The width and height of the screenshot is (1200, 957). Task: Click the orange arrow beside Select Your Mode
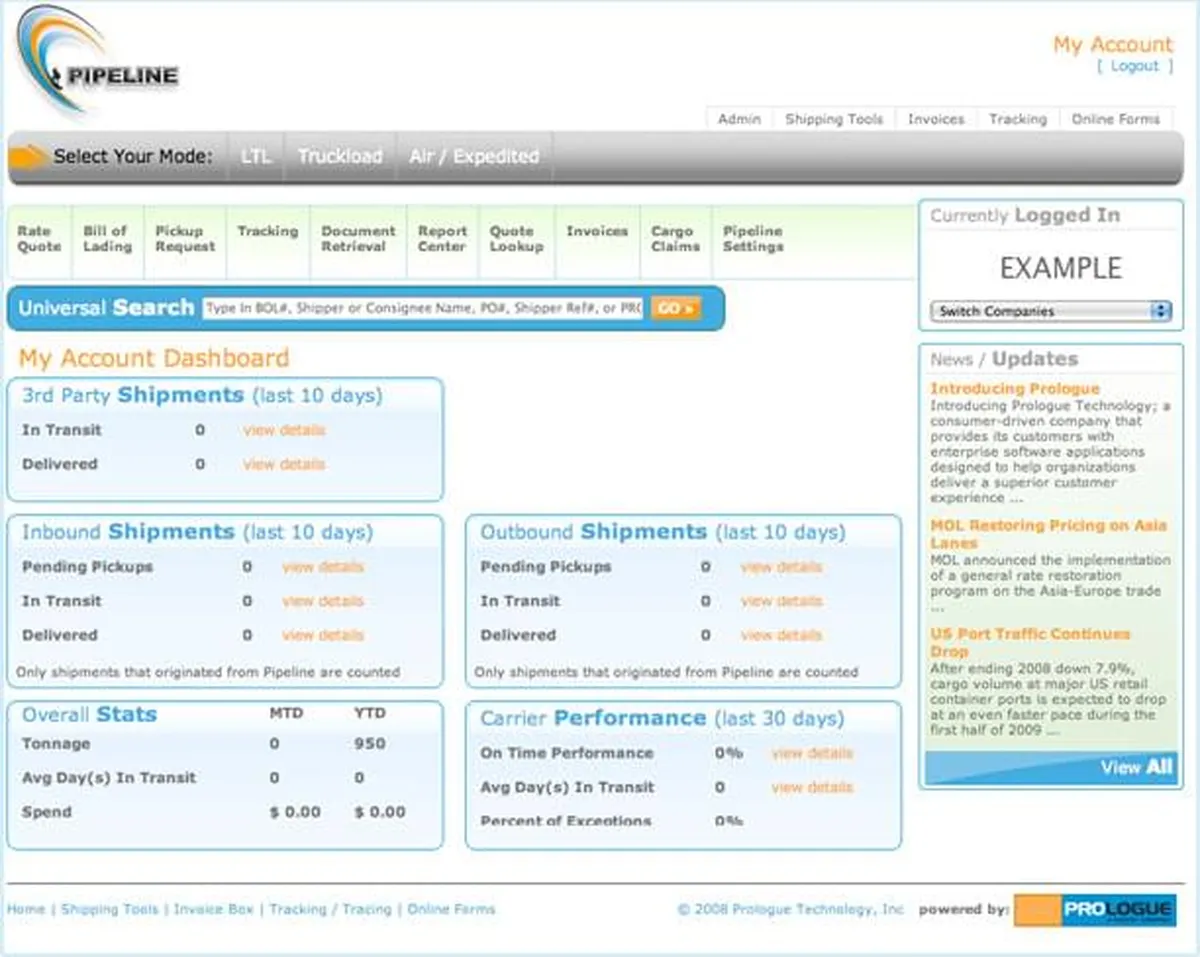pos(29,156)
